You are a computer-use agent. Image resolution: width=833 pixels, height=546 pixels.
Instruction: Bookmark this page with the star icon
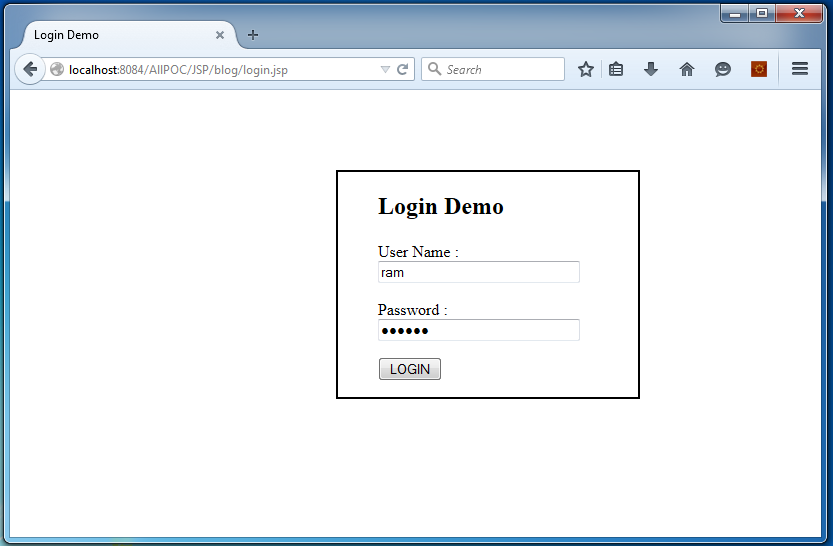[585, 69]
